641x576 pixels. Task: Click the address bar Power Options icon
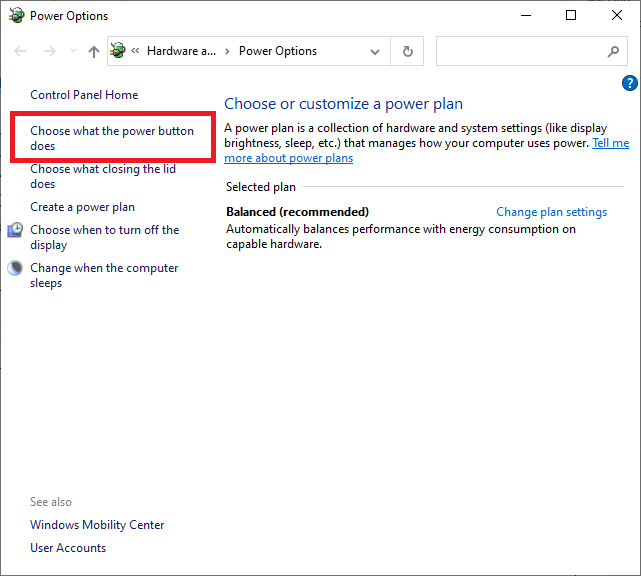pyautogui.click(x=119, y=51)
